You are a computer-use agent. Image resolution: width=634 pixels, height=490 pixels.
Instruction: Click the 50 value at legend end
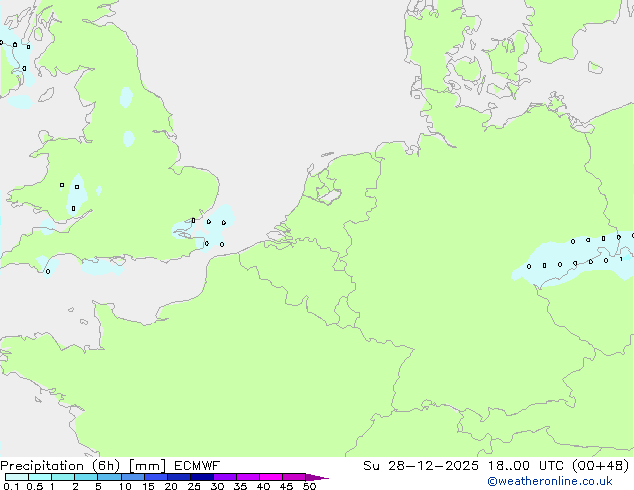[309, 486]
